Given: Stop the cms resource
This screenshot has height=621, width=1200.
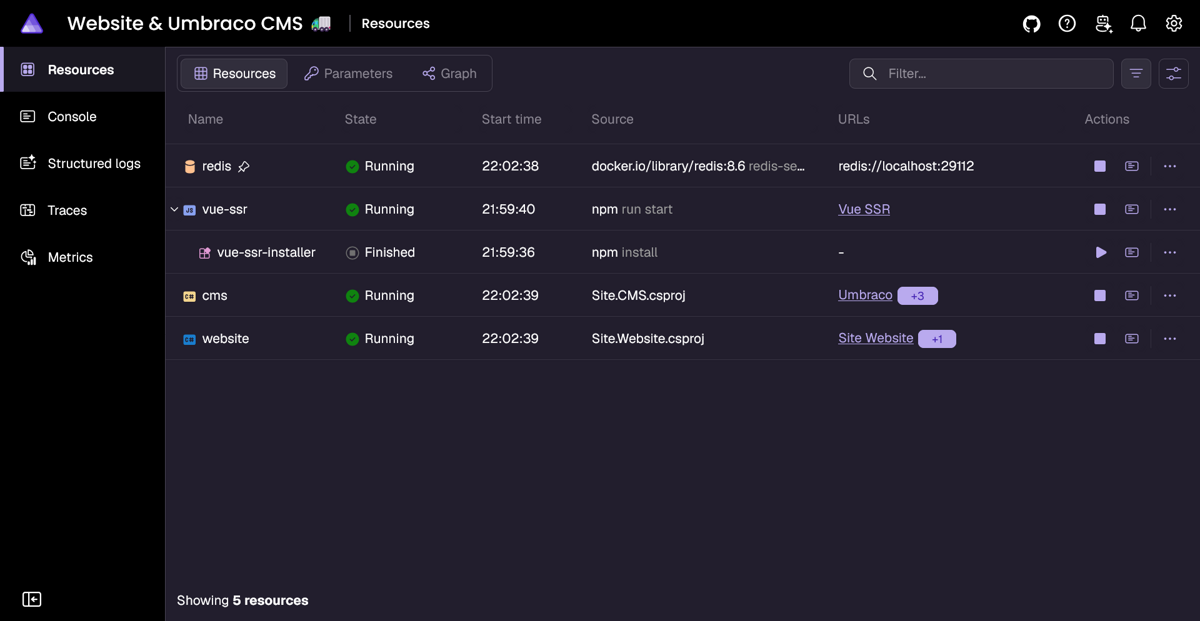Looking at the screenshot, I should (1100, 295).
